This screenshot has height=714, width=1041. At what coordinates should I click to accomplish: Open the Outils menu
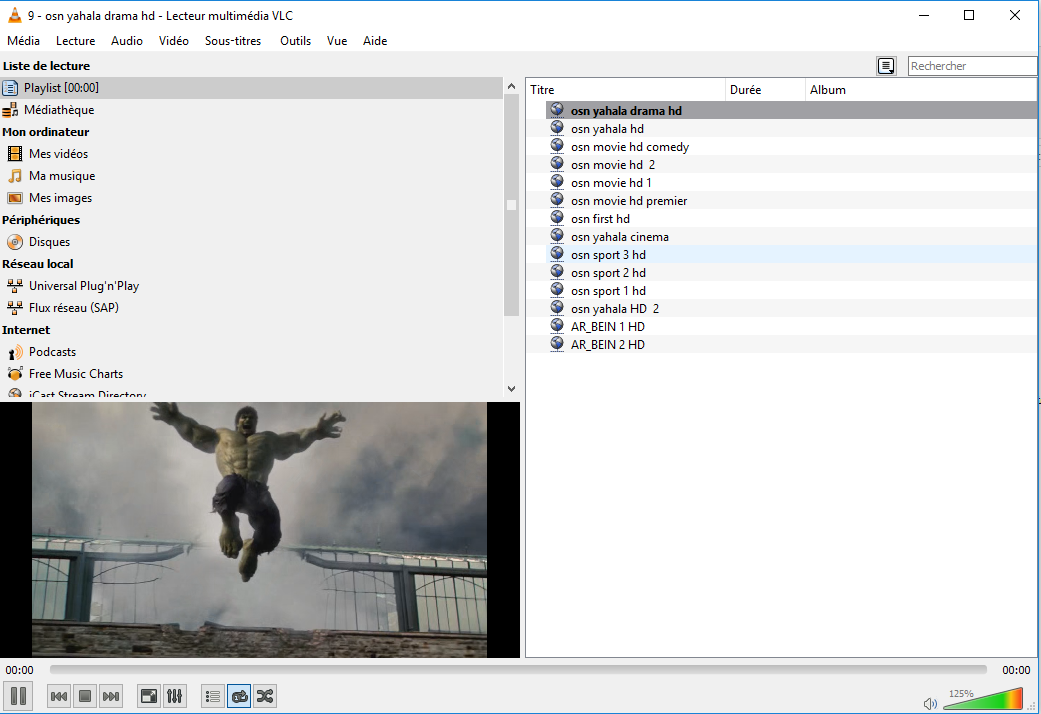(295, 41)
